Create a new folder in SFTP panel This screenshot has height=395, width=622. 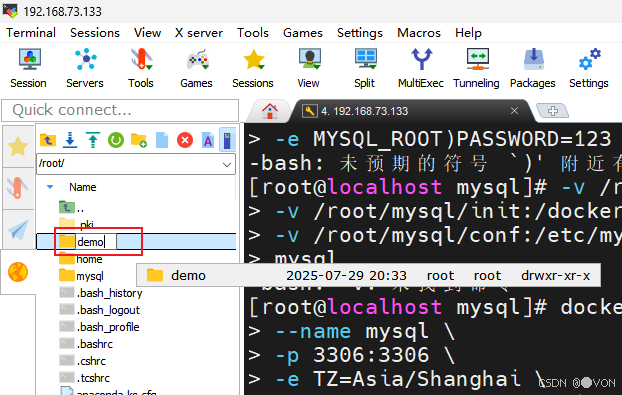(139, 140)
